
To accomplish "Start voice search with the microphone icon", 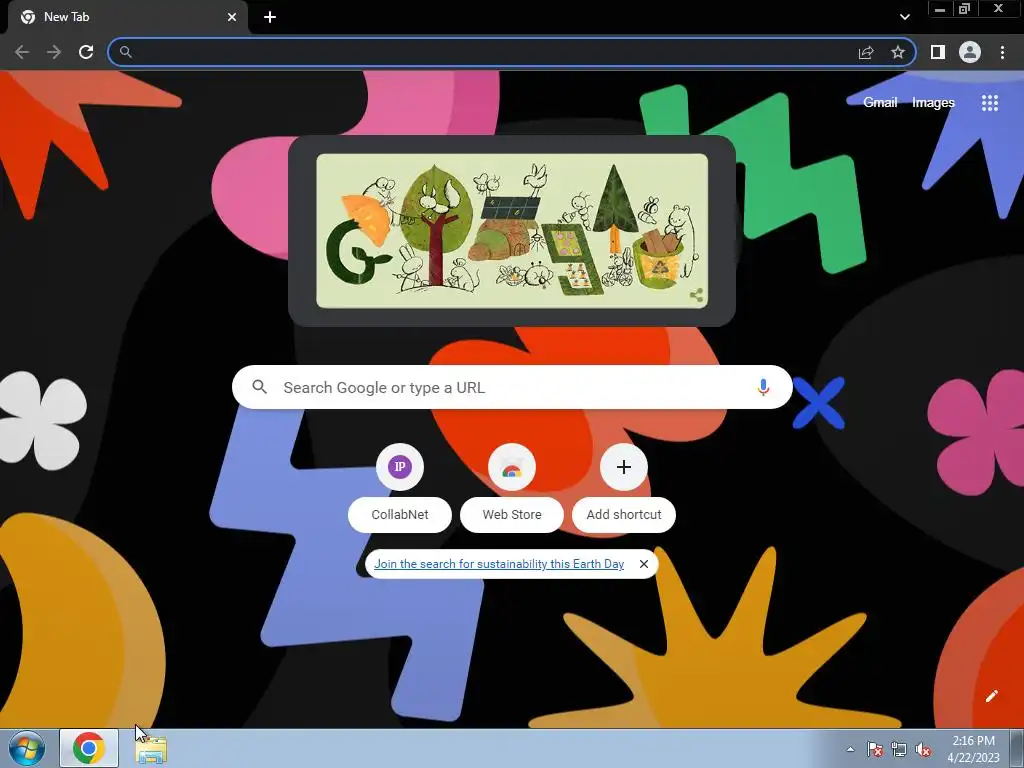I will 763,387.
